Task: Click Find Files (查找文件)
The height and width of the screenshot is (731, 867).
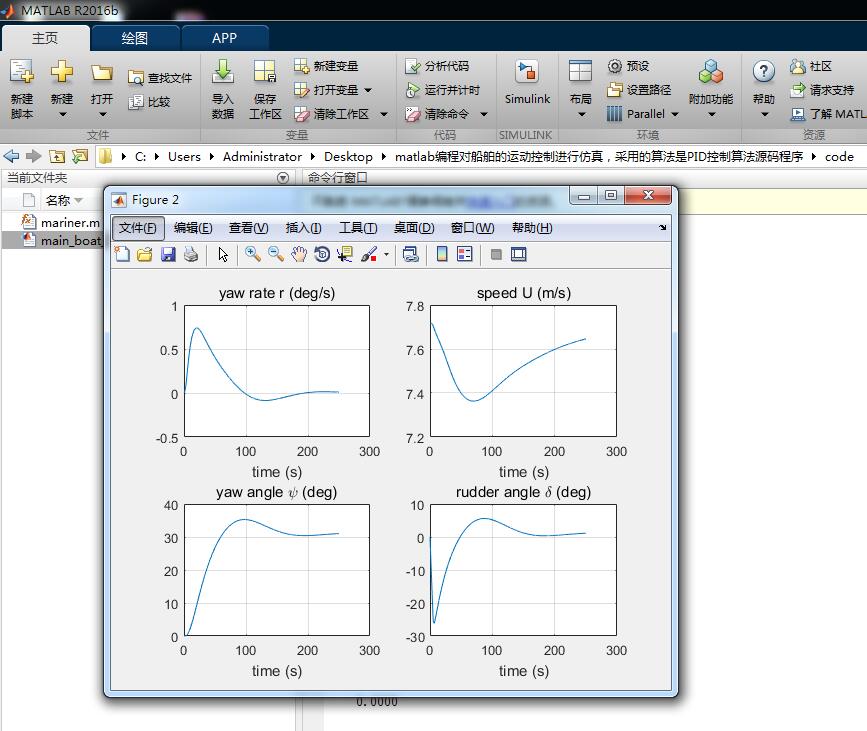Action: point(160,78)
